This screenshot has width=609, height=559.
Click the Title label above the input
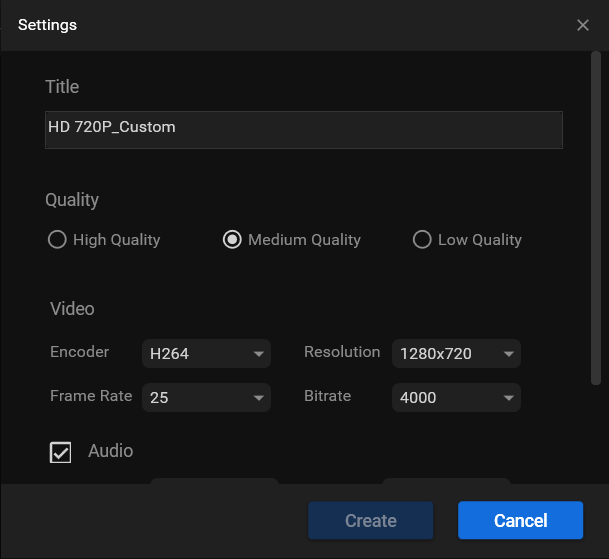62,87
